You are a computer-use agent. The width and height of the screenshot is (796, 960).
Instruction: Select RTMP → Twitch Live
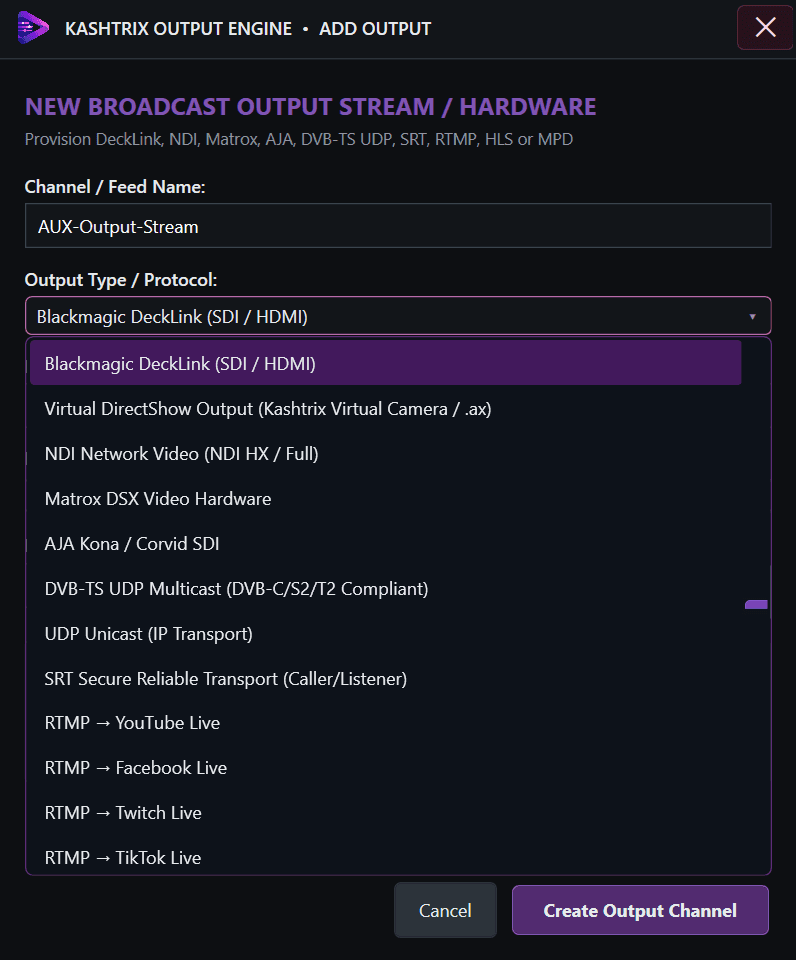pos(386,812)
